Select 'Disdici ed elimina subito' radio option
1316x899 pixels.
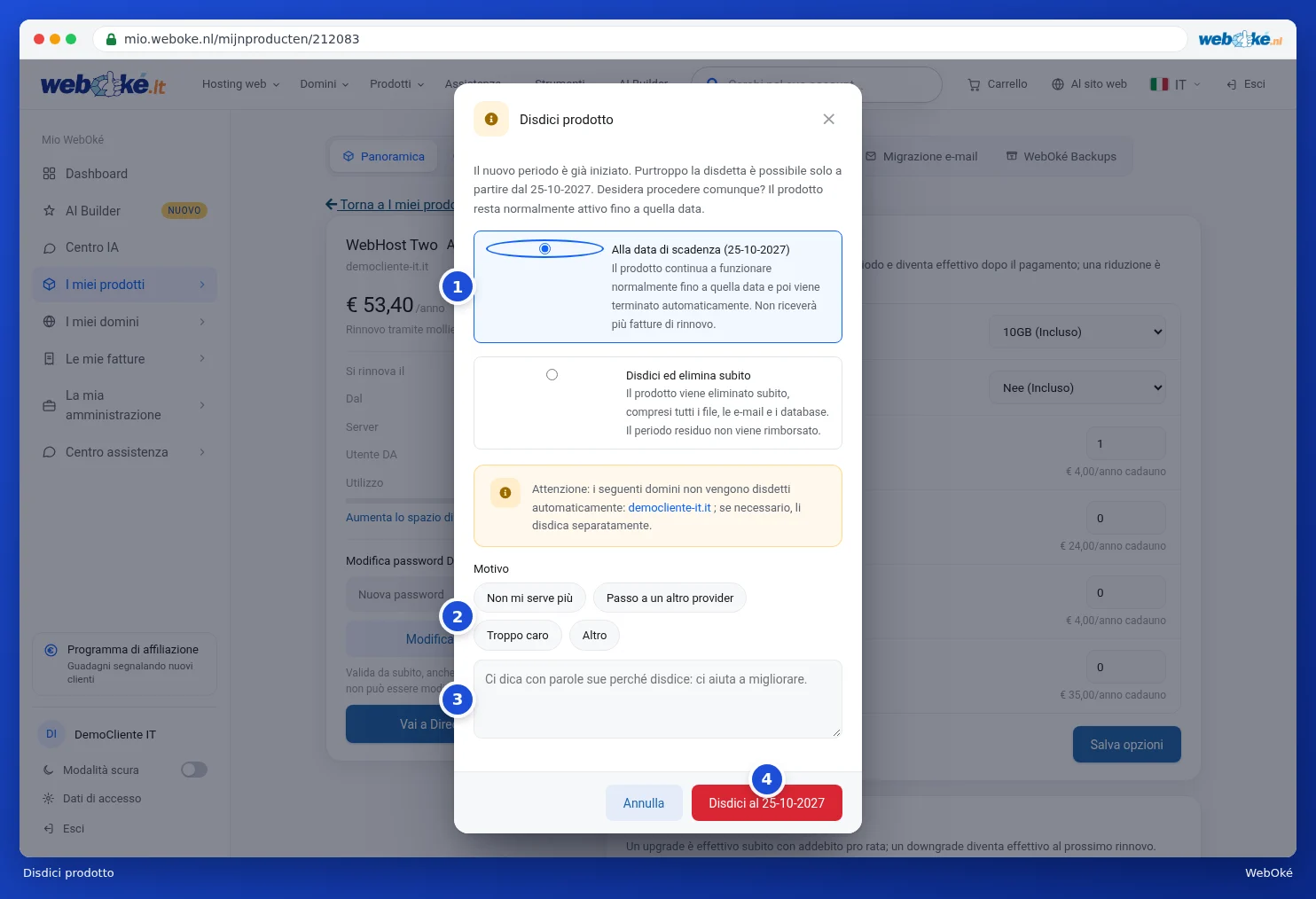click(x=552, y=375)
